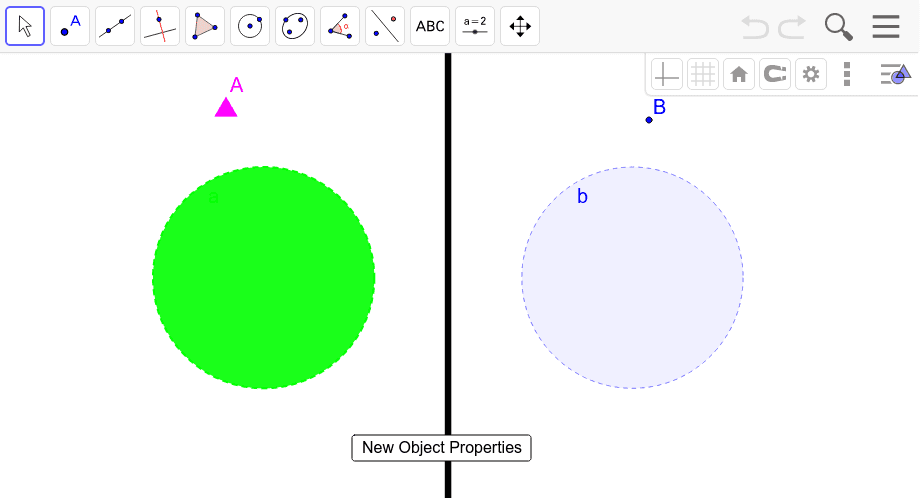Viewport: 920px width, 500px height.
Task: Click the Undo arrow
Action: coord(755,27)
